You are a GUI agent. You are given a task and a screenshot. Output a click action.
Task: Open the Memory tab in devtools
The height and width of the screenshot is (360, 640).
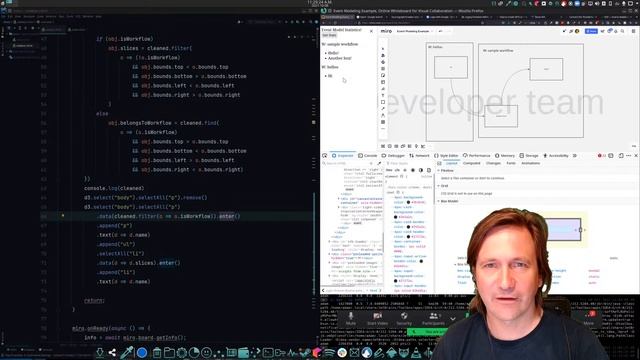click(505, 156)
